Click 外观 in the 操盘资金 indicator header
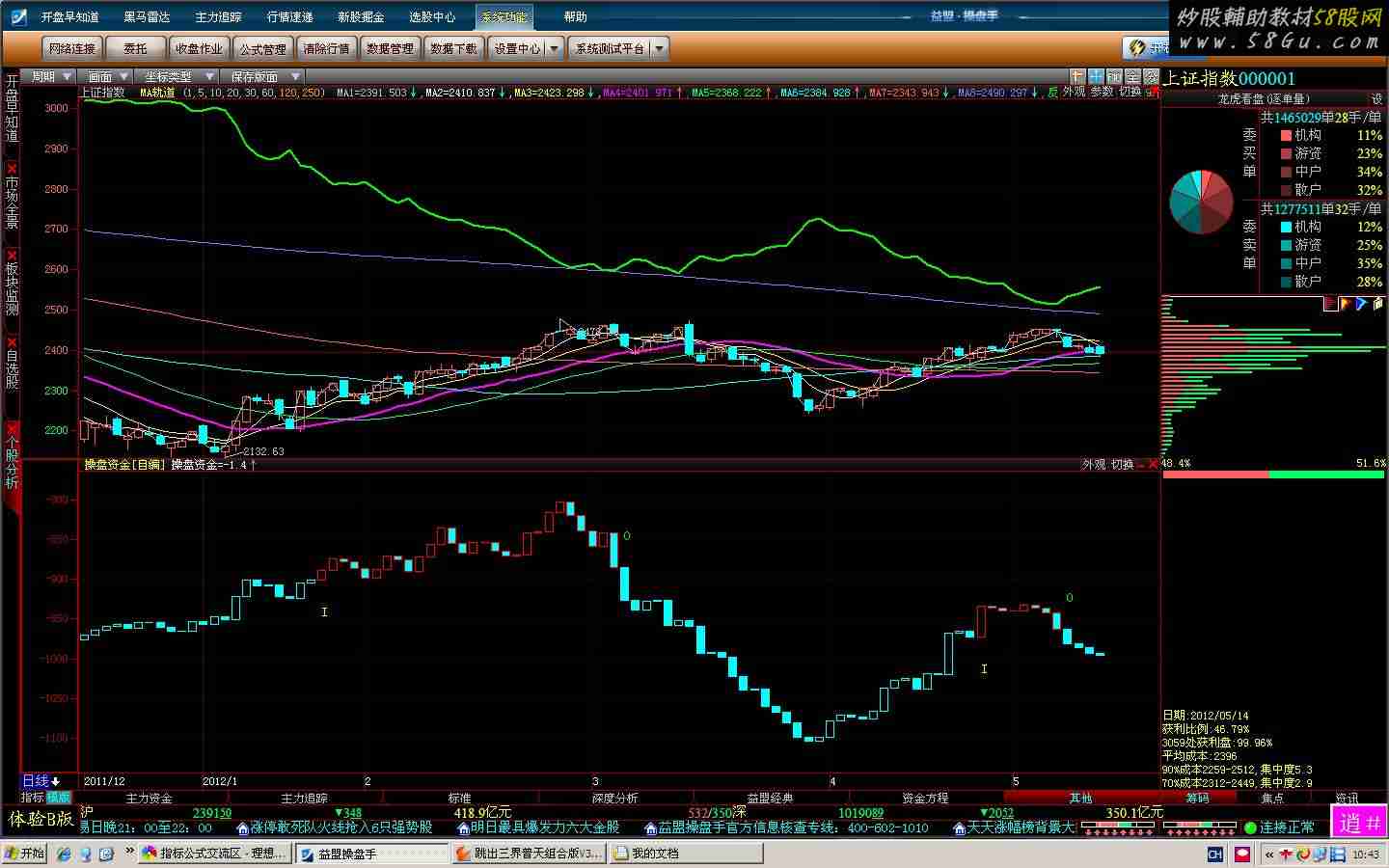The height and width of the screenshot is (868, 1389). pos(1094,465)
